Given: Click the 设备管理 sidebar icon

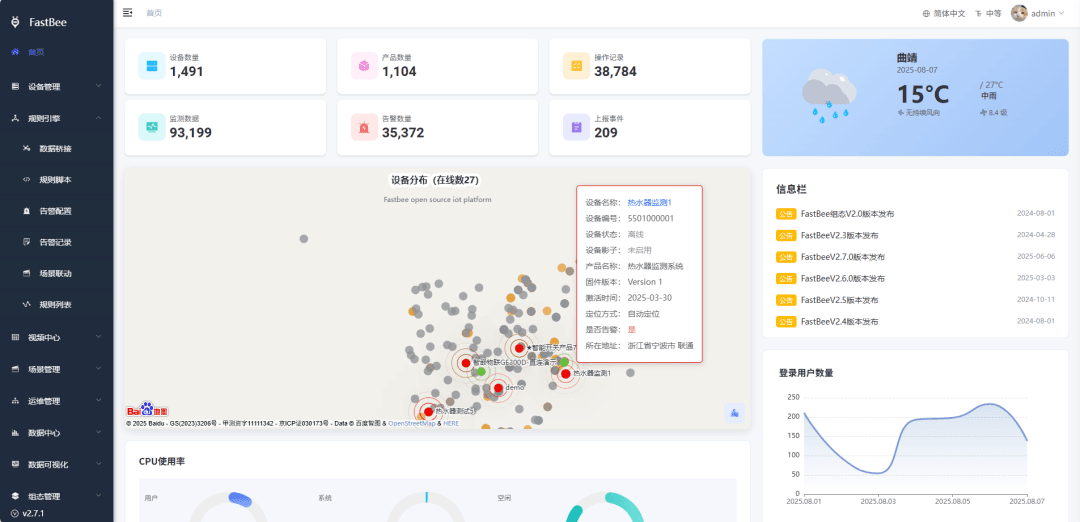Looking at the screenshot, I should pos(15,87).
